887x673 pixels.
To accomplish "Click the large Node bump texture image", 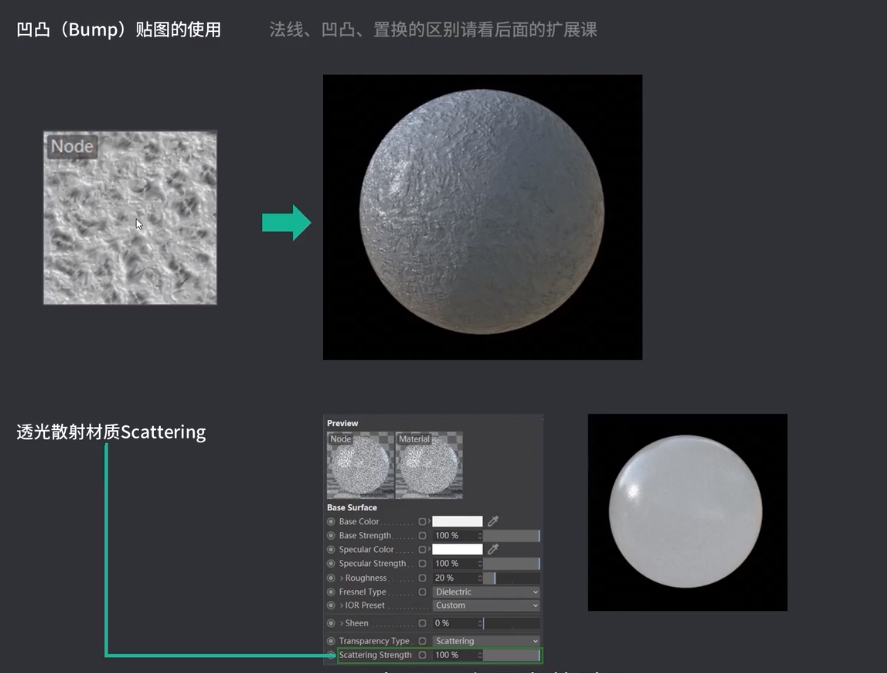I will point(130,218).
